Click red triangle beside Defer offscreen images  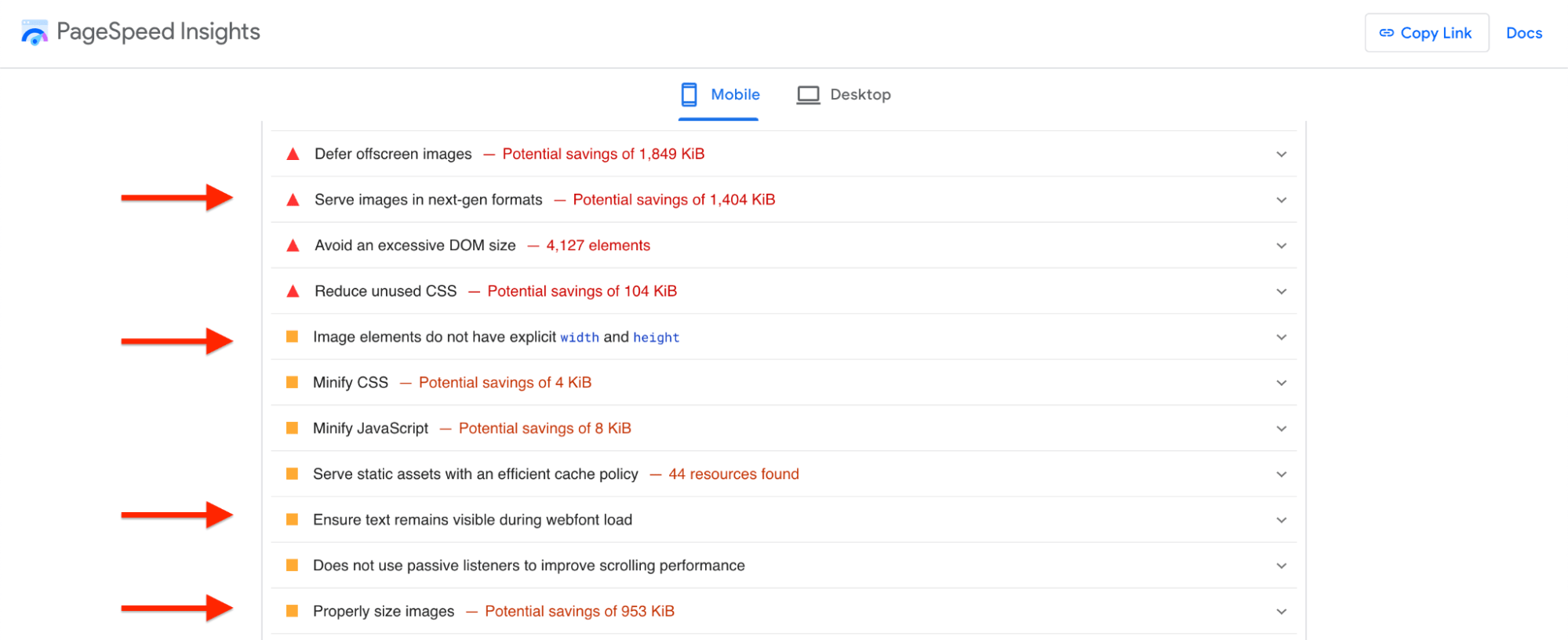click(x=293, y=155)
